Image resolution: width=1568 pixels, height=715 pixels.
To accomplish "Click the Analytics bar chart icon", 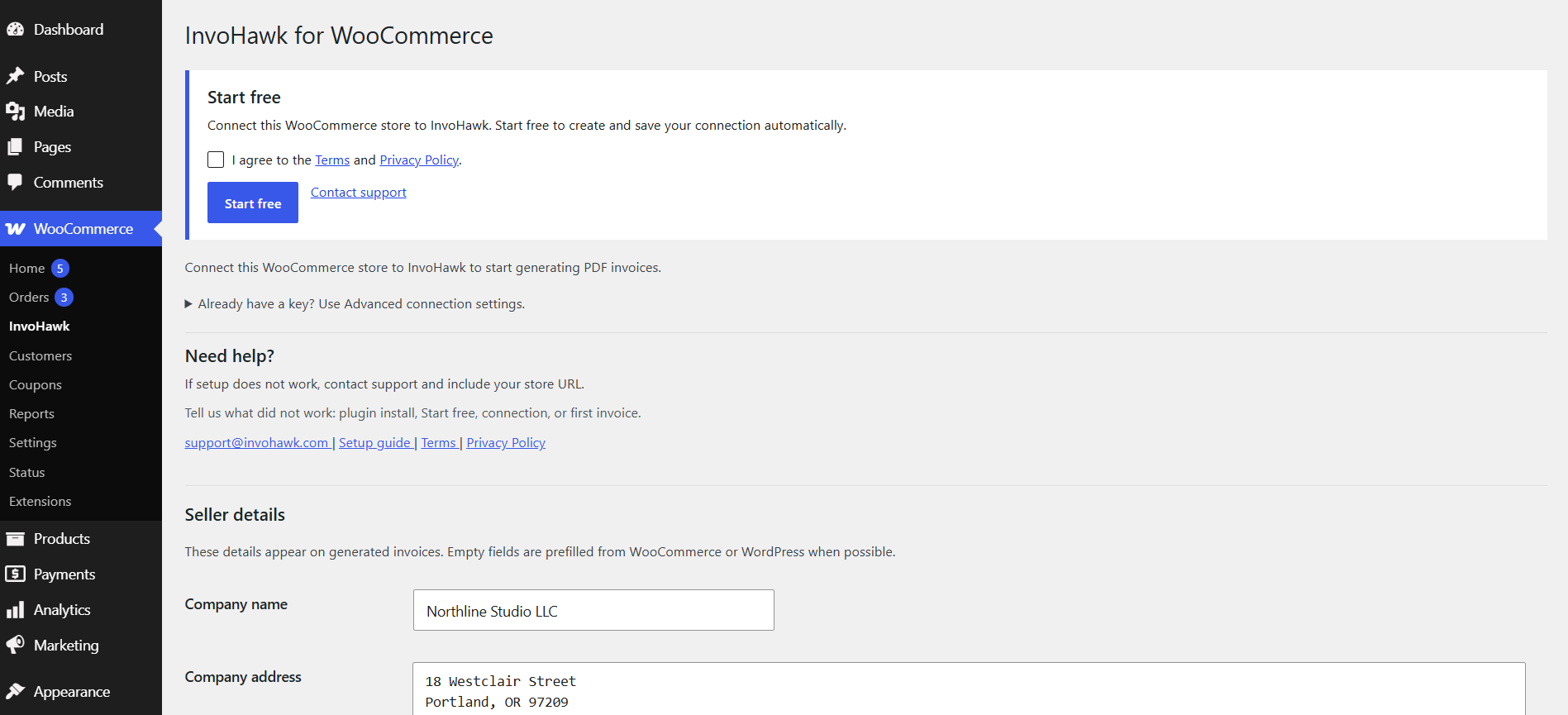I will pyautogui.click(x=15, y=610).
